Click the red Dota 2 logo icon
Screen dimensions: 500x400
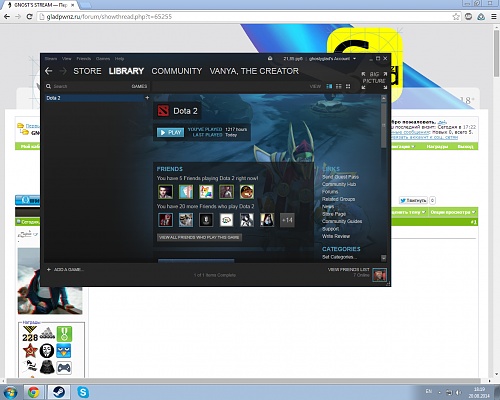[163, 111]
